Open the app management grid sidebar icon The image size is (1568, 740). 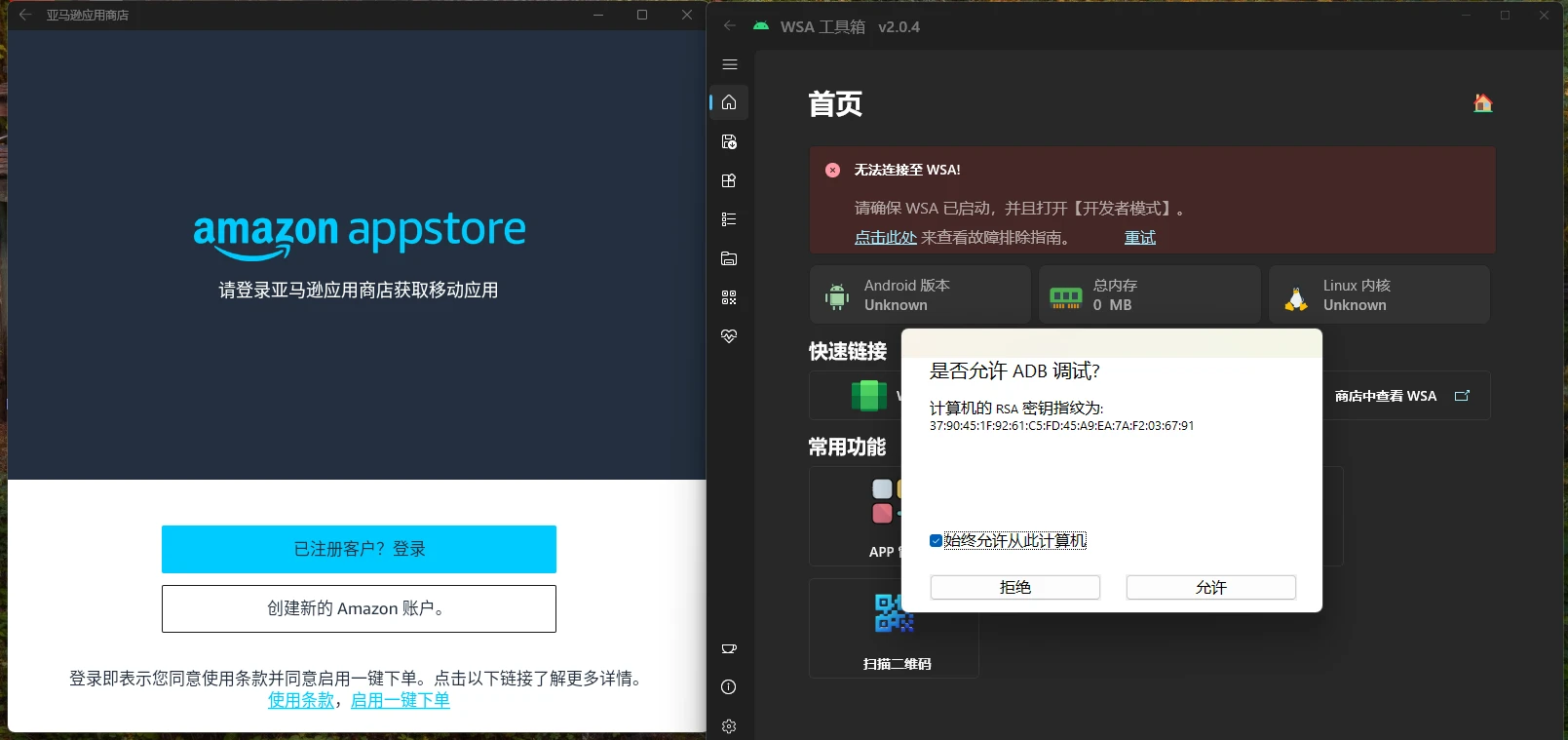pyautogui.click(x=729, y=180)
